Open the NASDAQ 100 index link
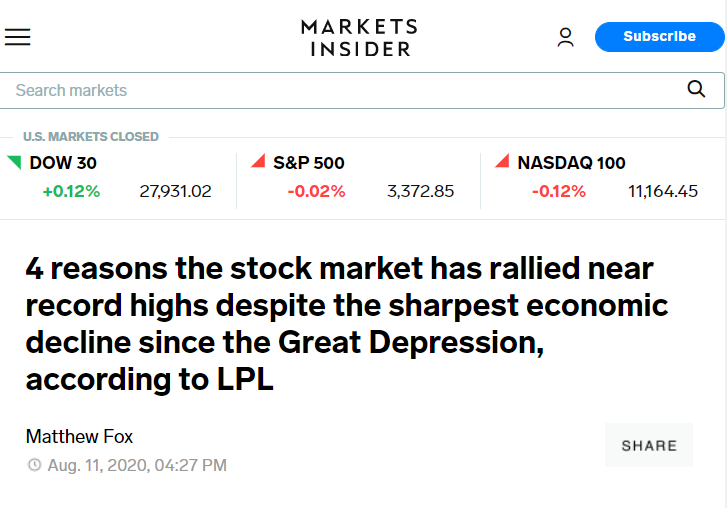 571,163
